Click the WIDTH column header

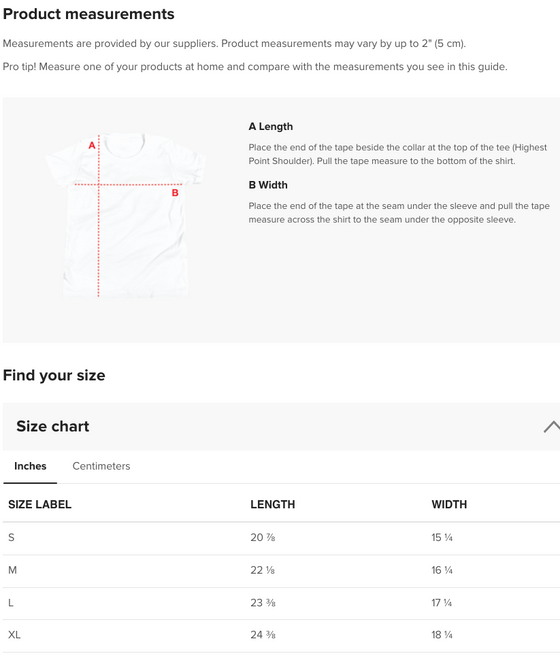click(449, 505)
